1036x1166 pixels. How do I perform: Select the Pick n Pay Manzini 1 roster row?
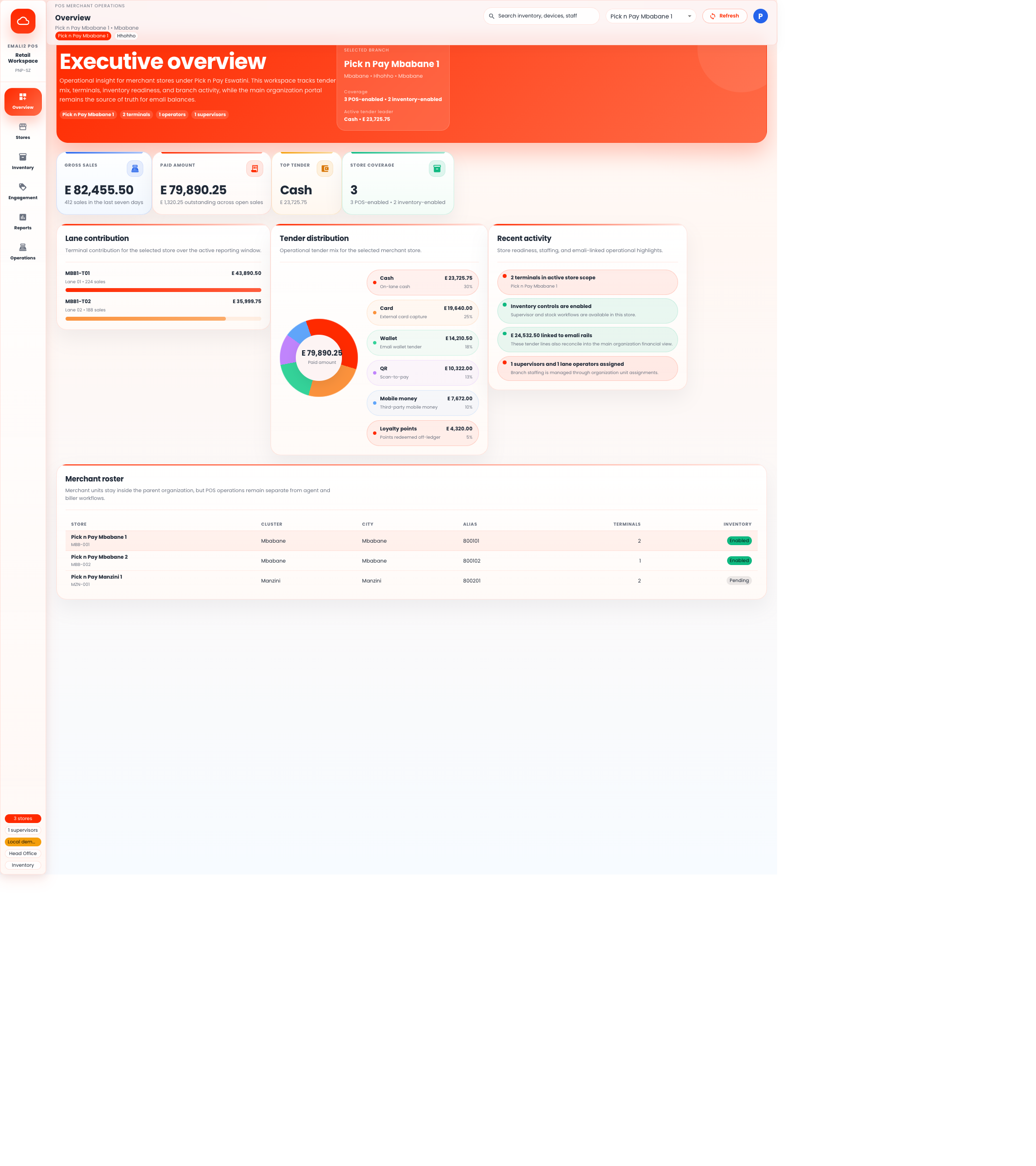click(x=411, y=581)
